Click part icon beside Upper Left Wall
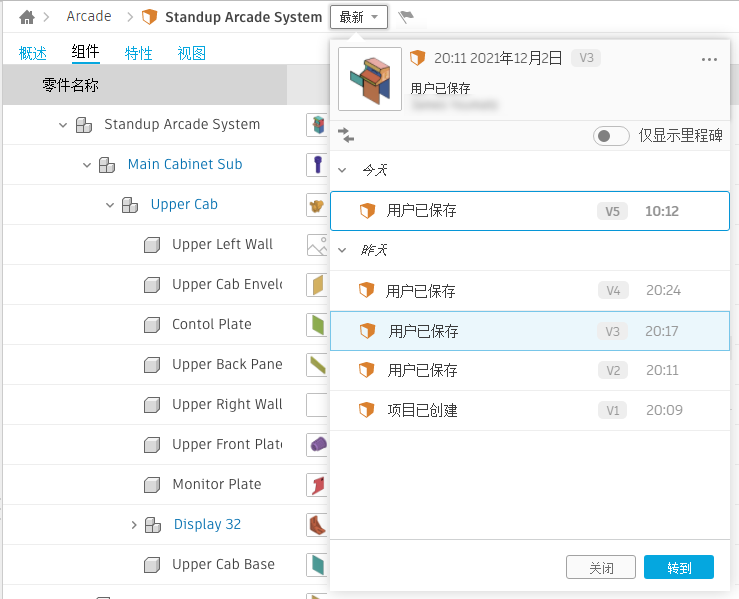 (152, 245)
